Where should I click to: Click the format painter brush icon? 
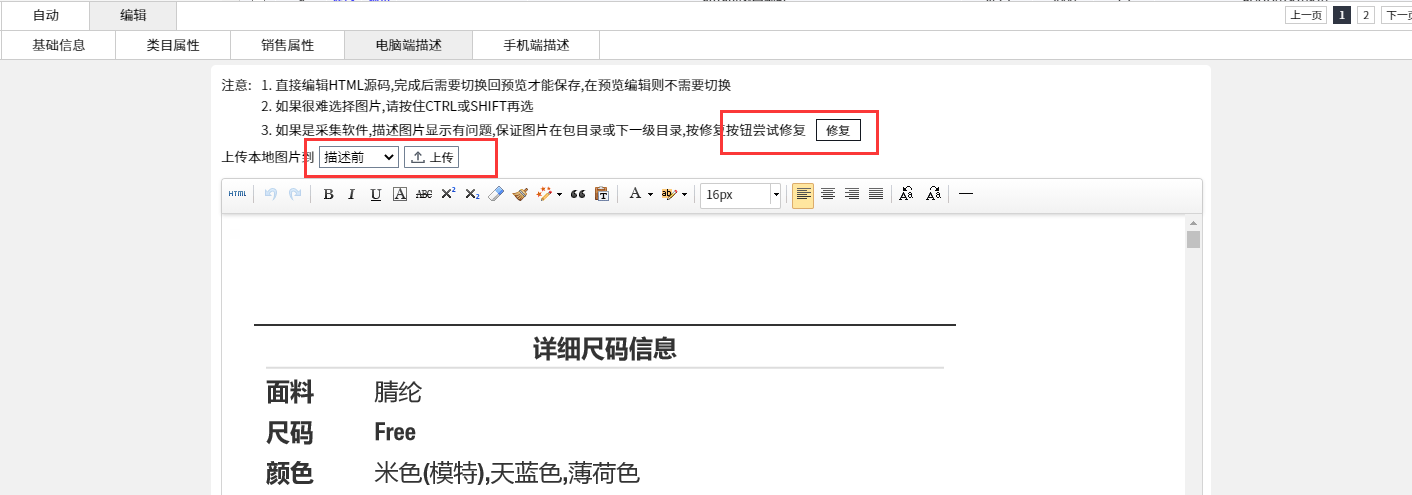pyautogui.click(x=520, y=195)
